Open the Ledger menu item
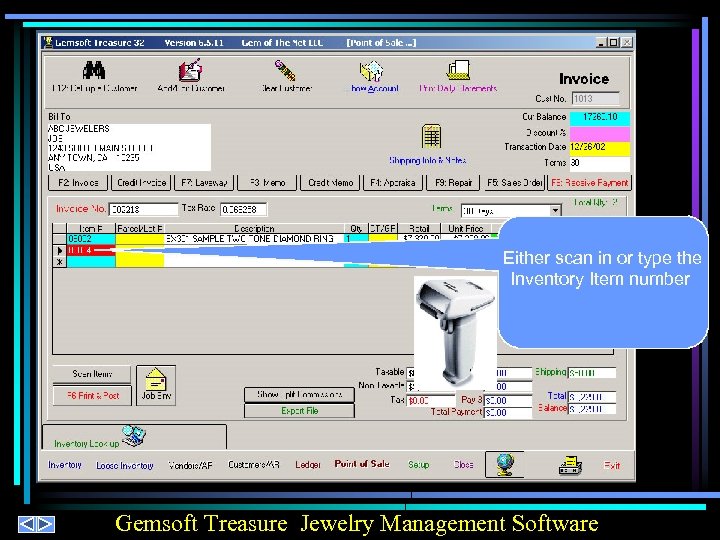The height and width of the screenshot is (540, 720). pyautogui.click(x=308, y=465)
